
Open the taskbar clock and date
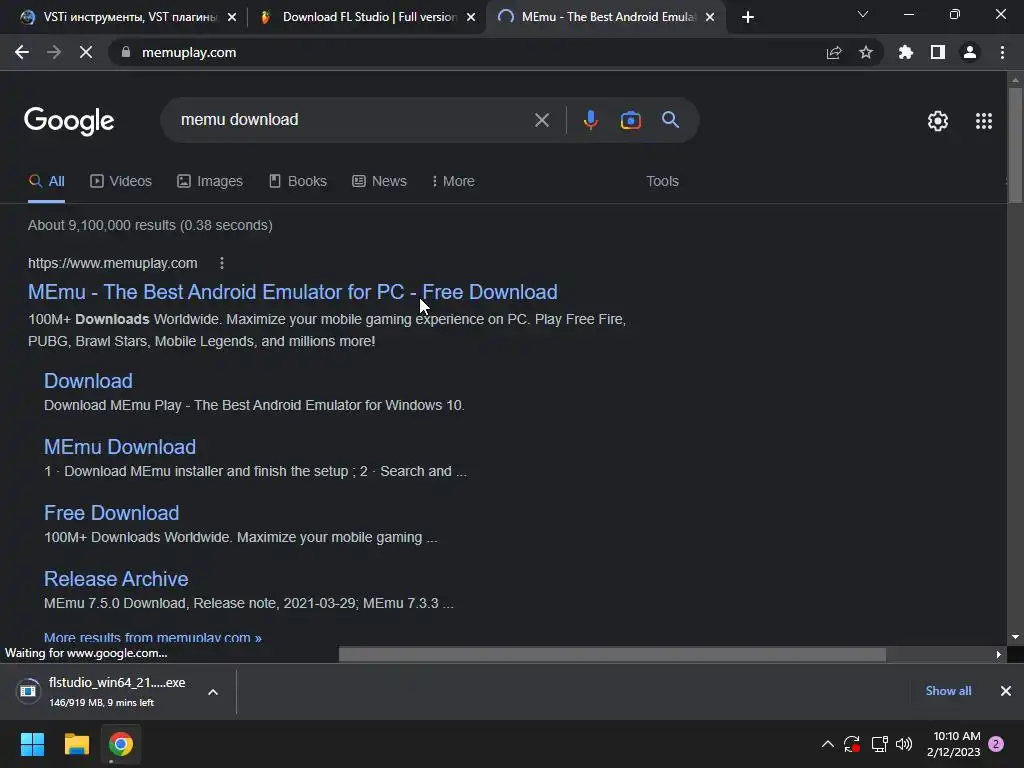click(x=953, y=744)
